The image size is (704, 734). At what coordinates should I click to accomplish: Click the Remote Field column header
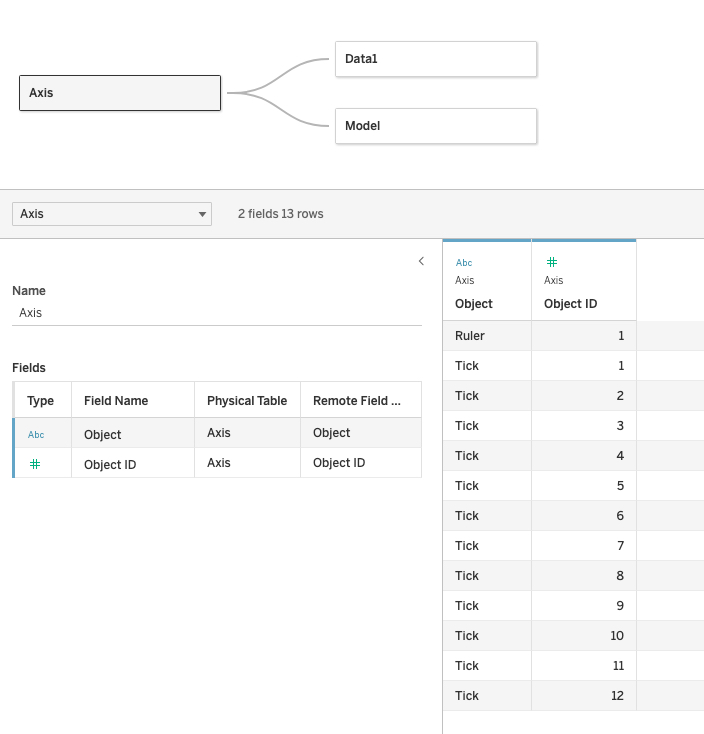pyautogui.click(x=361, y=400)
